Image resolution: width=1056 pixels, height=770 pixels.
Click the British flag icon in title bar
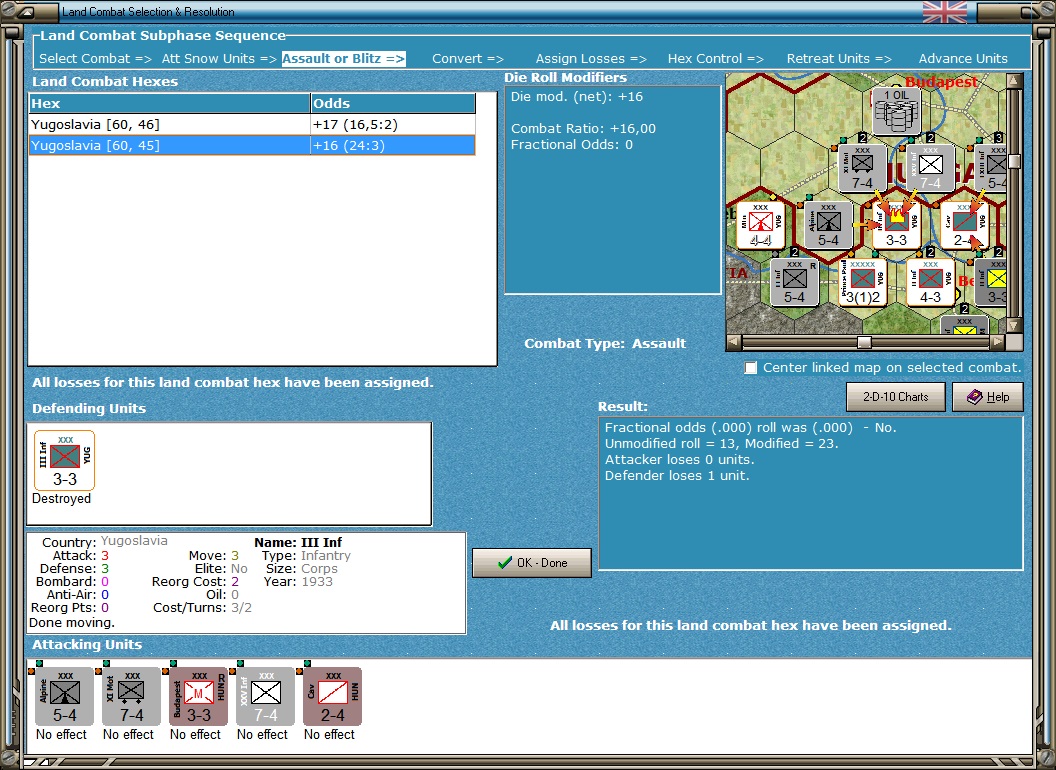coord(944,11)
